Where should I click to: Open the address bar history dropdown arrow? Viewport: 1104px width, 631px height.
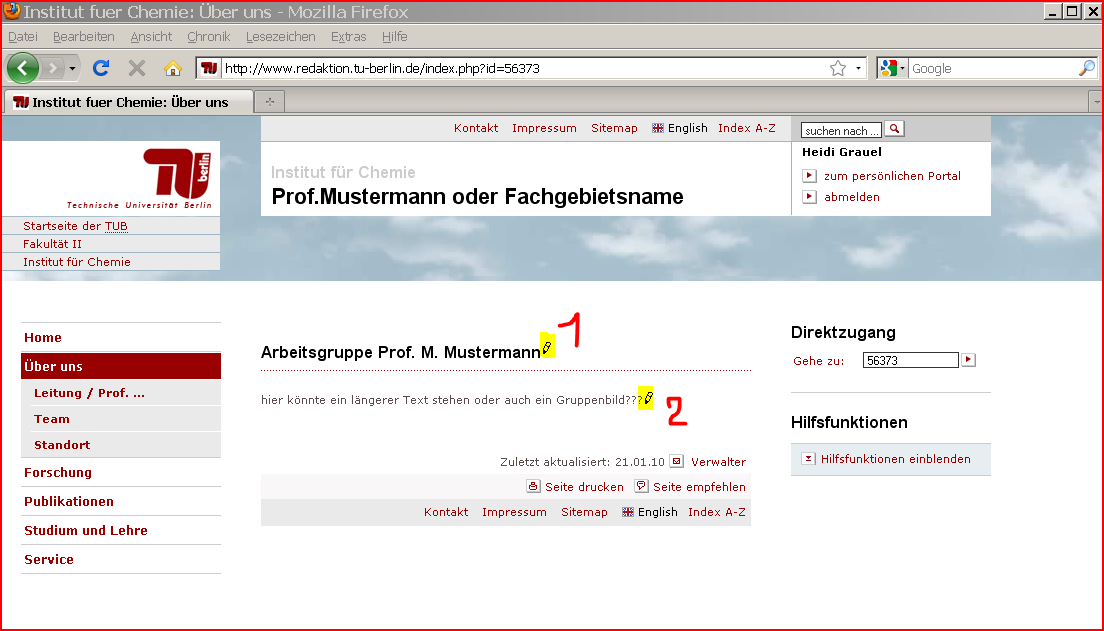tap(859, 68)
